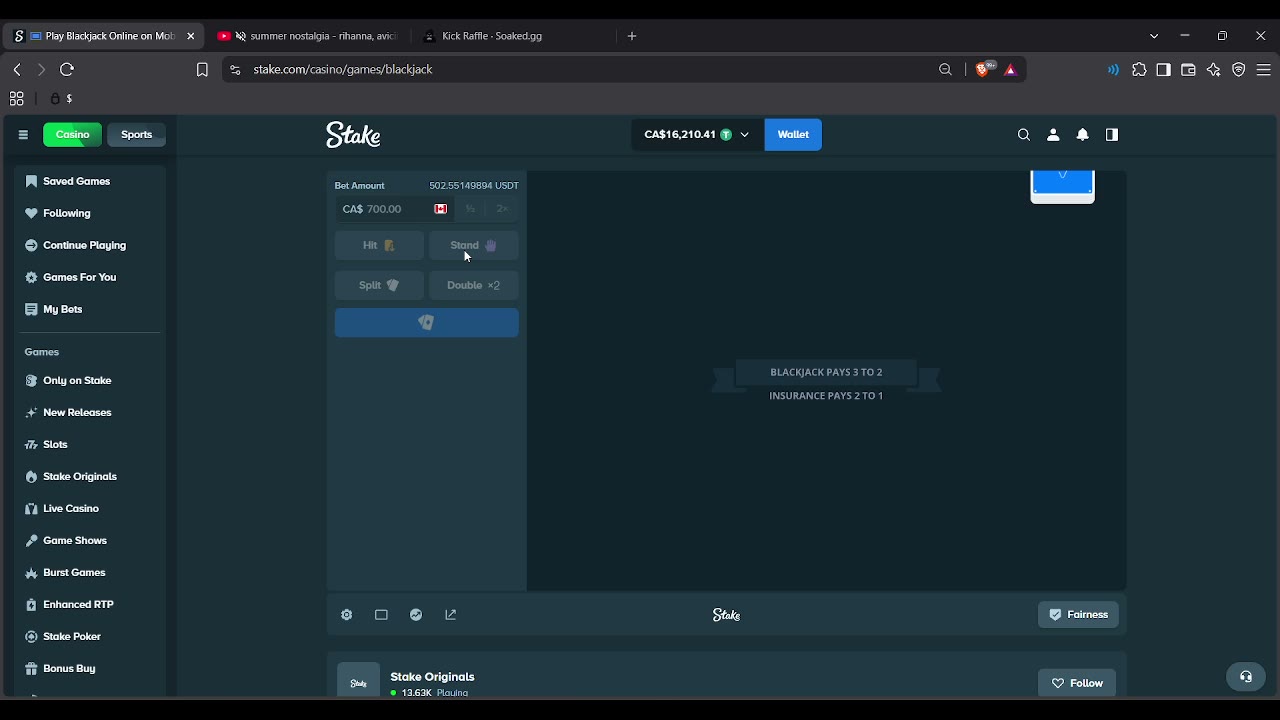Reload the page
The width and height of the screenshot is (1280, 720).
(x=67, y=69)
